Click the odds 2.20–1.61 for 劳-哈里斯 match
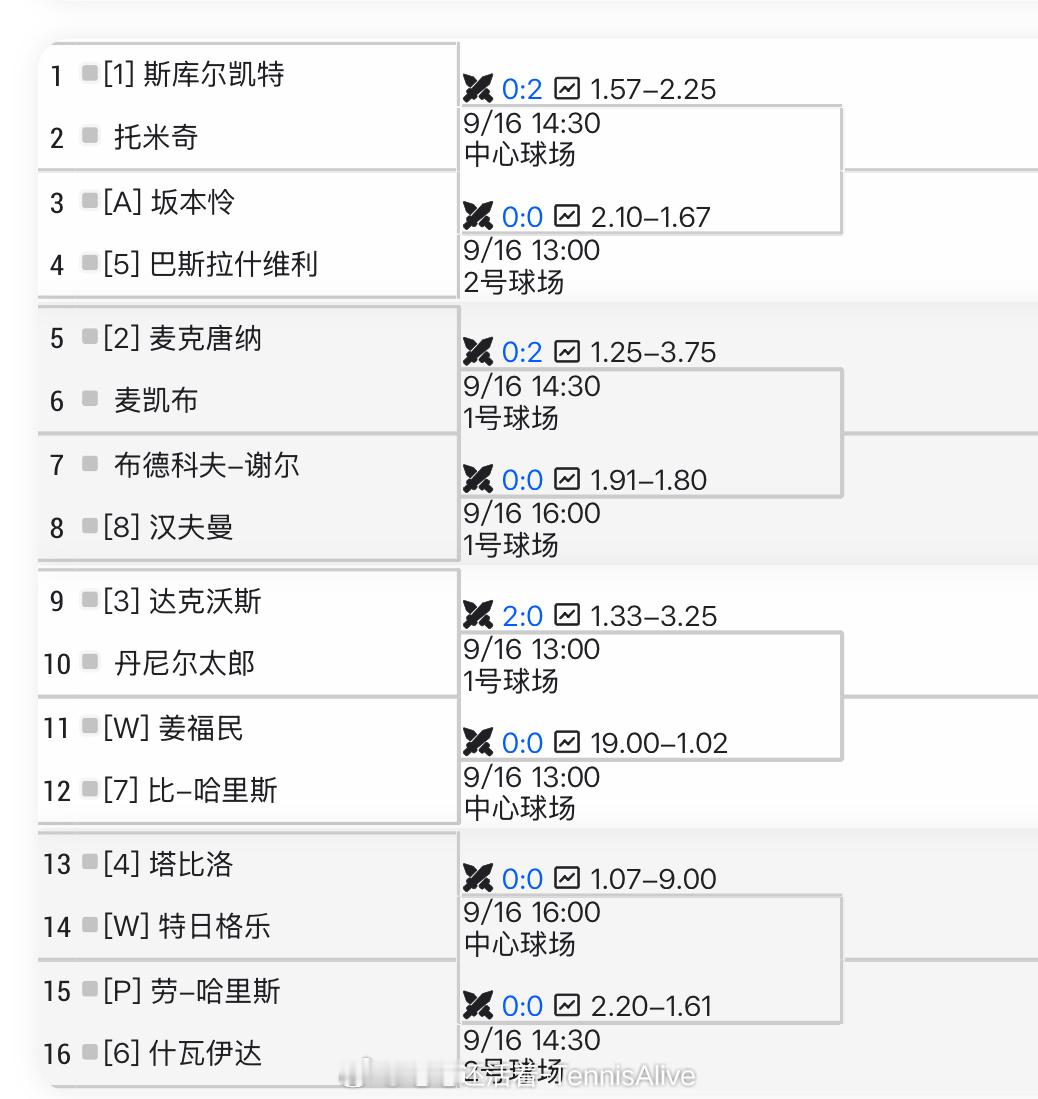1038x1099 pixels. 651,1006
